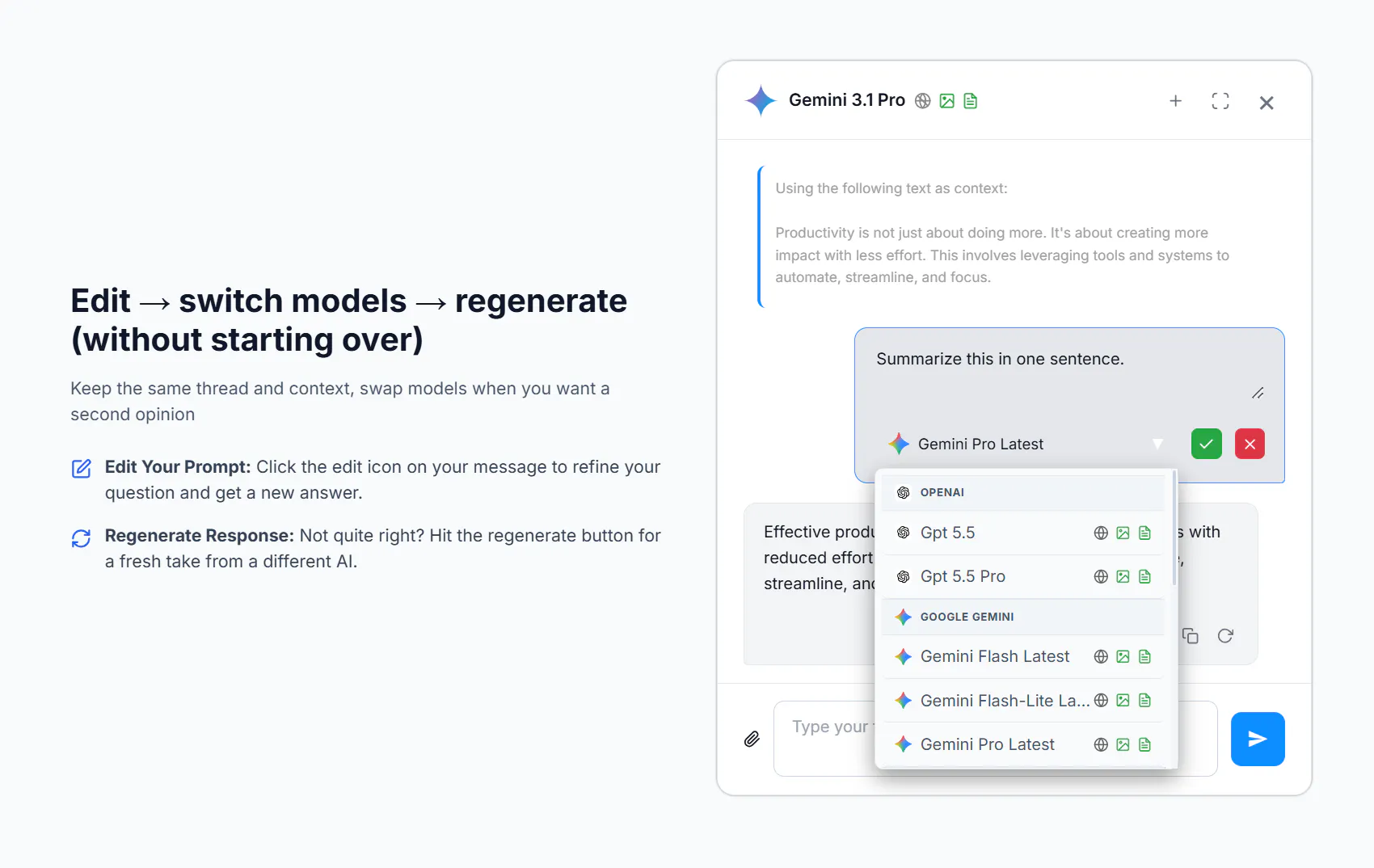Click the Gemini star logo in chat header
Image resolution: width=1374 pixels, height=868 pixels.
[761, 100]
